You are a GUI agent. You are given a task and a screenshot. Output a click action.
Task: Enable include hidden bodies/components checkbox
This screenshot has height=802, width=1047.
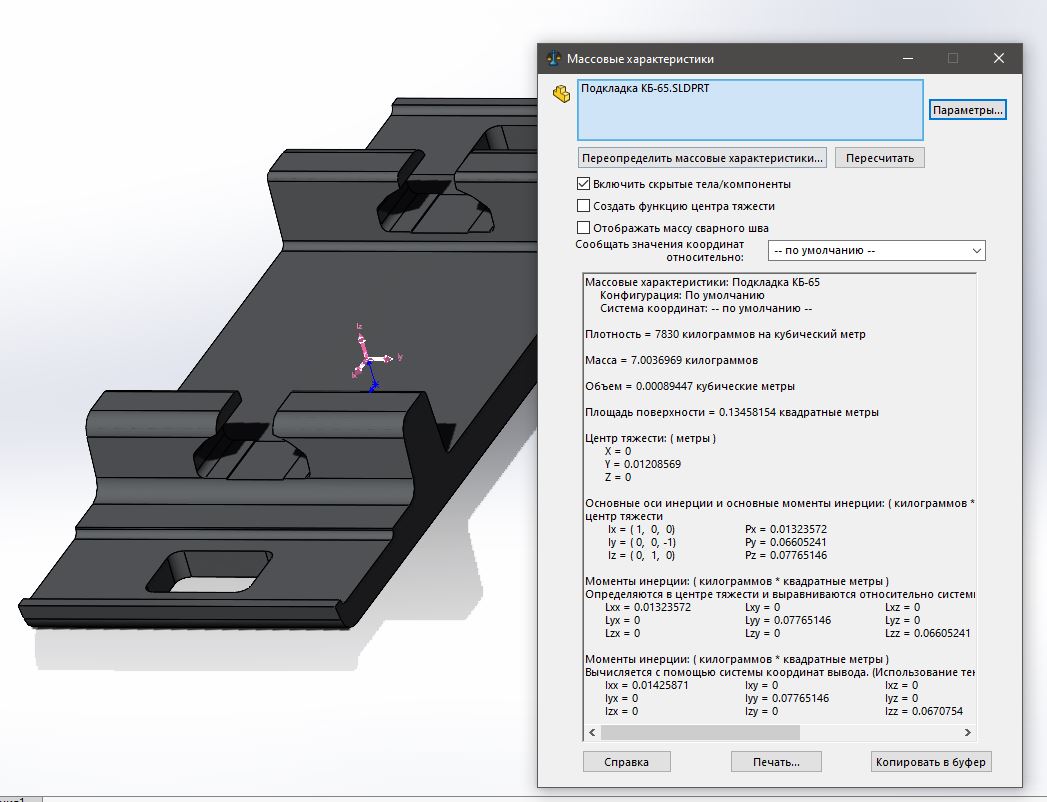click(583, 184)
